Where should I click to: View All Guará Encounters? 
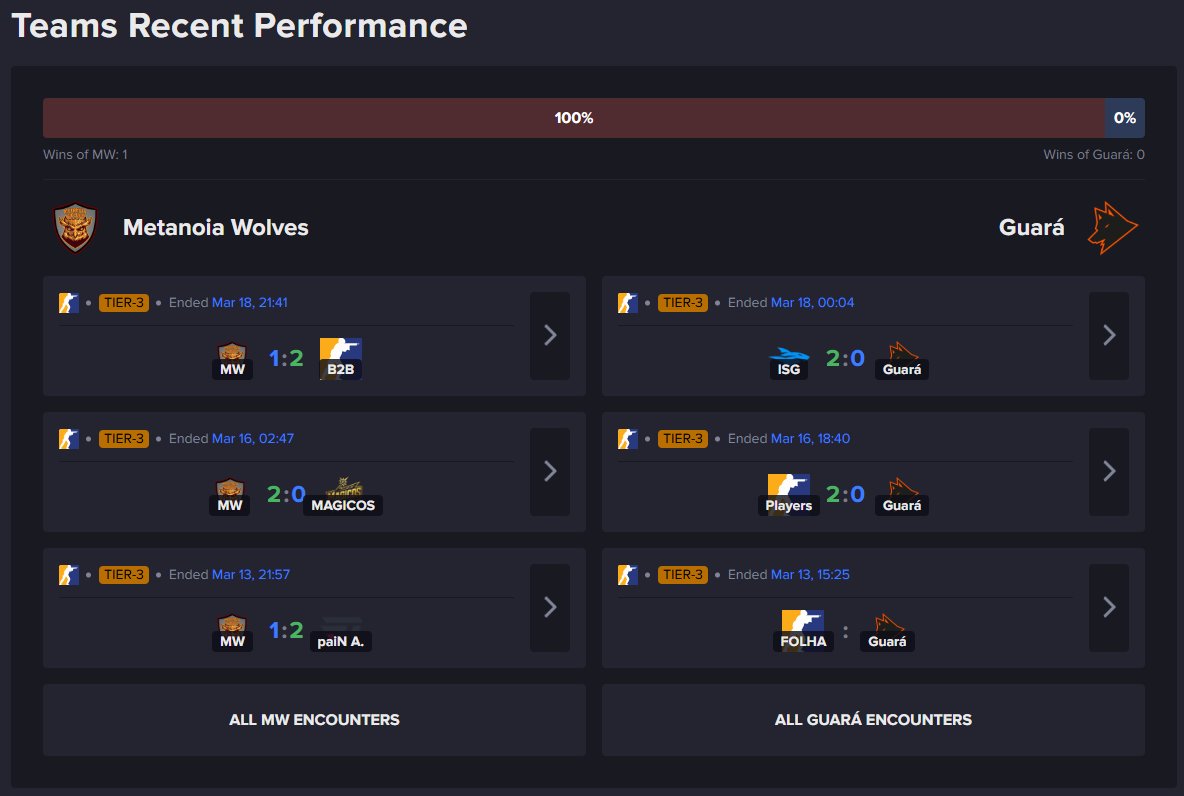pyautogui.click(x=873, y=720)
